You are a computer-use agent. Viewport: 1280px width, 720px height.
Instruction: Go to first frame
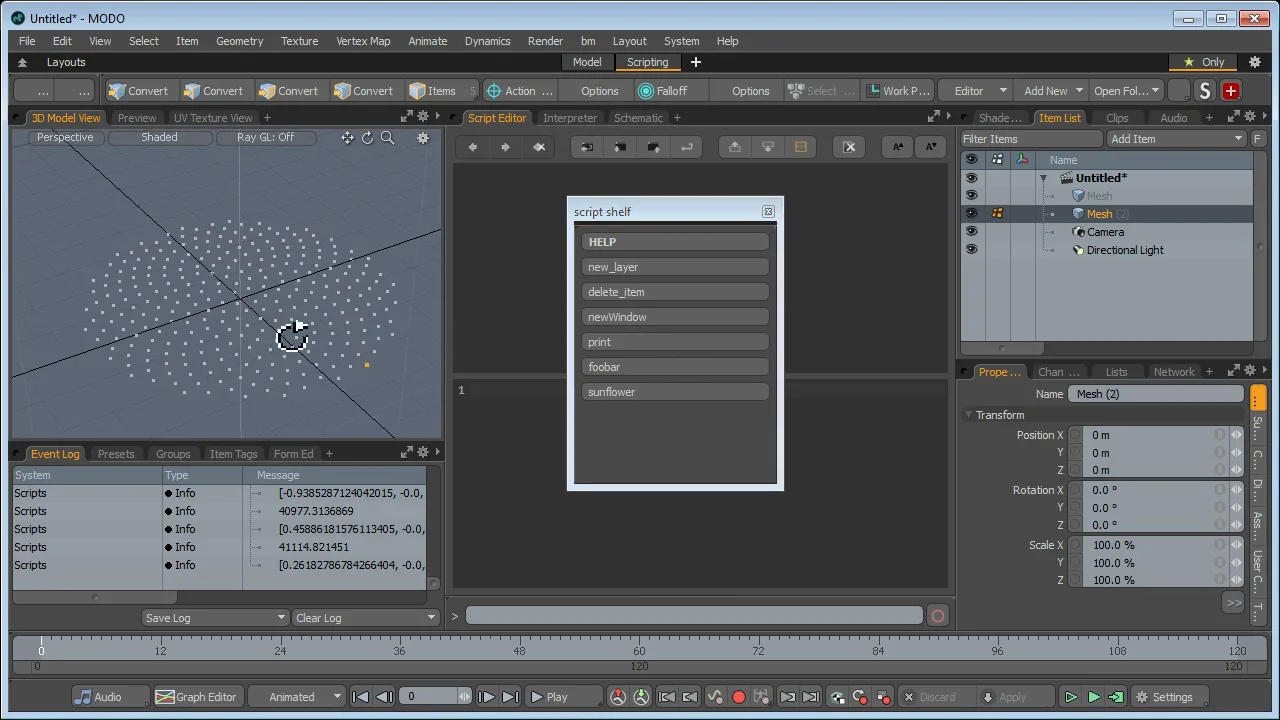tap(361, 697)
